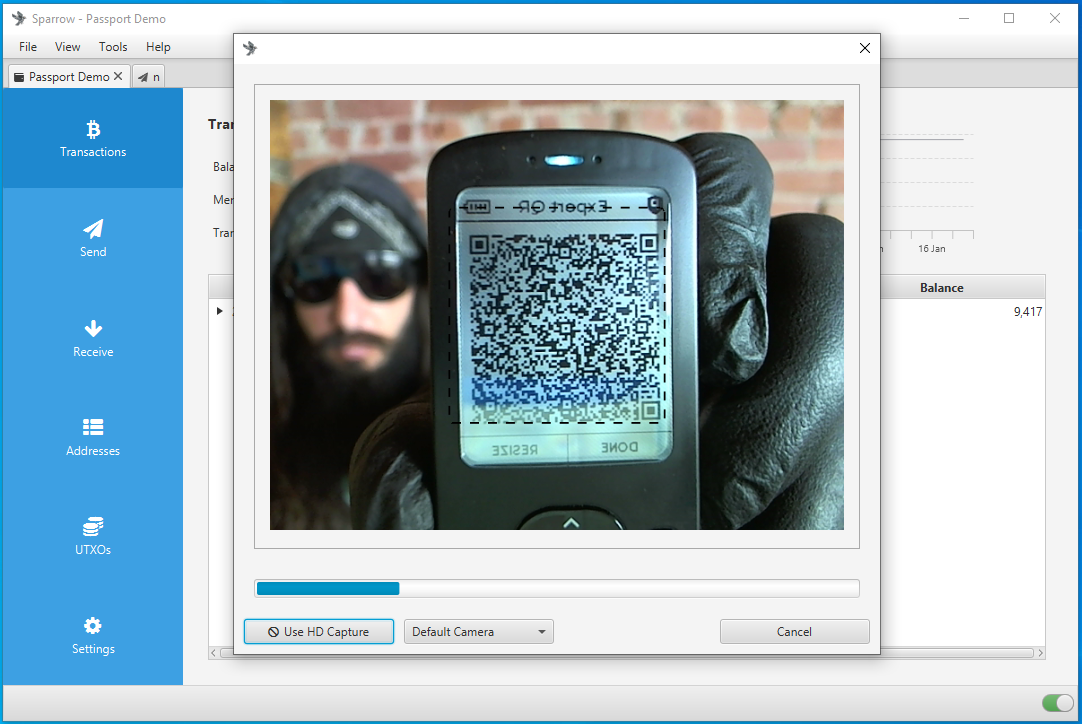Click the webcam preview image

[557, 315]
